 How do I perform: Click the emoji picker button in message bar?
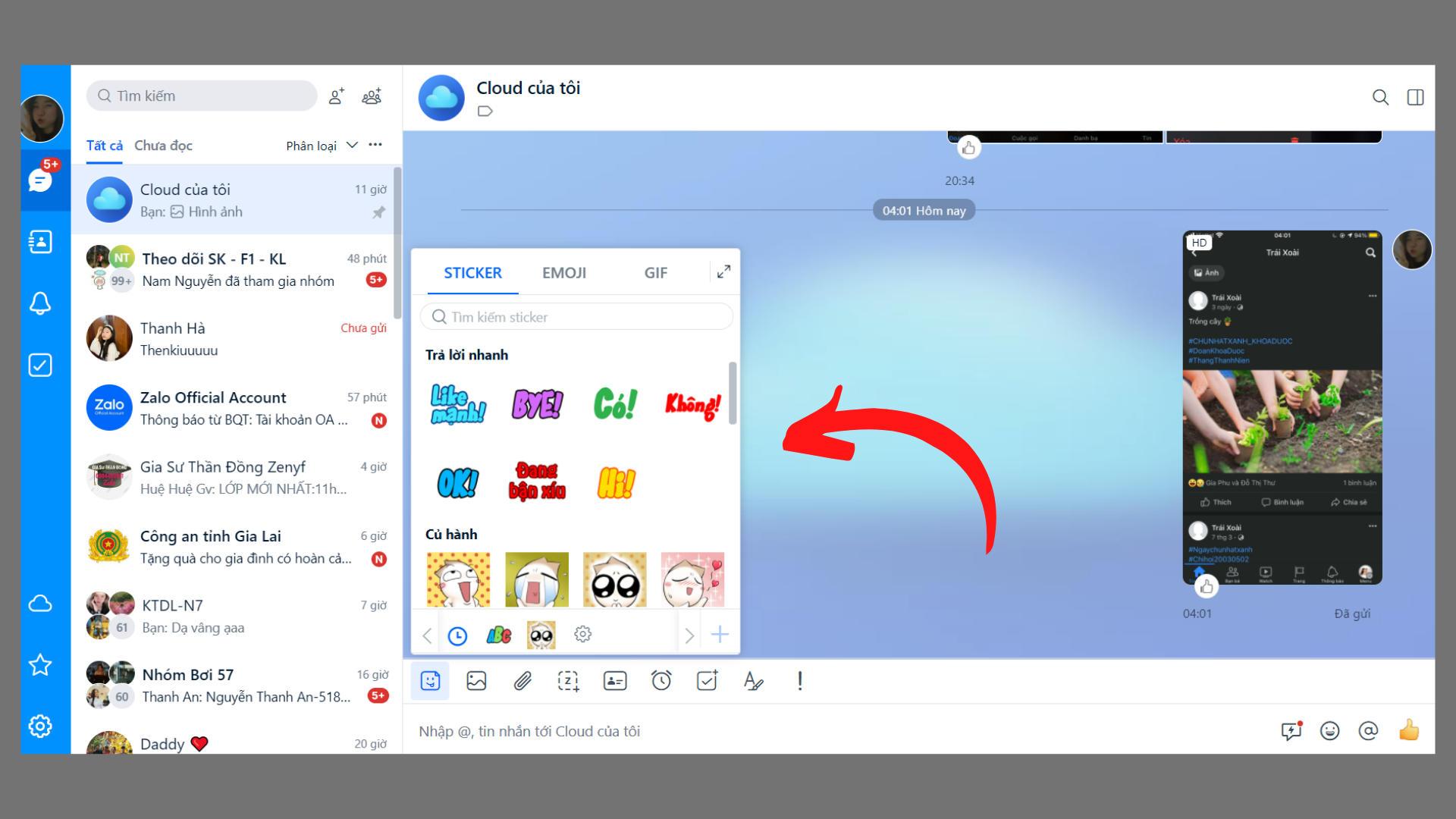point(1331,731)
